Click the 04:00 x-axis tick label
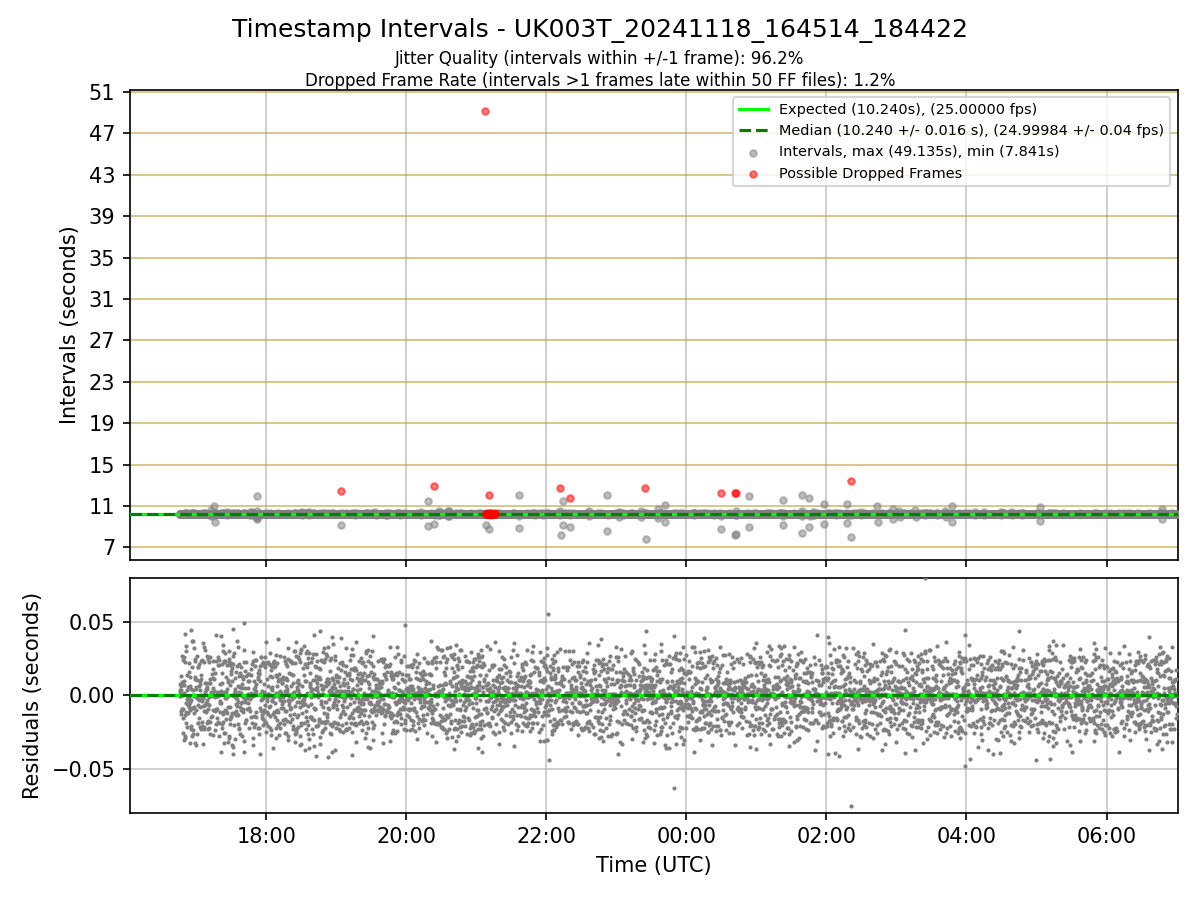 [966, 835]
